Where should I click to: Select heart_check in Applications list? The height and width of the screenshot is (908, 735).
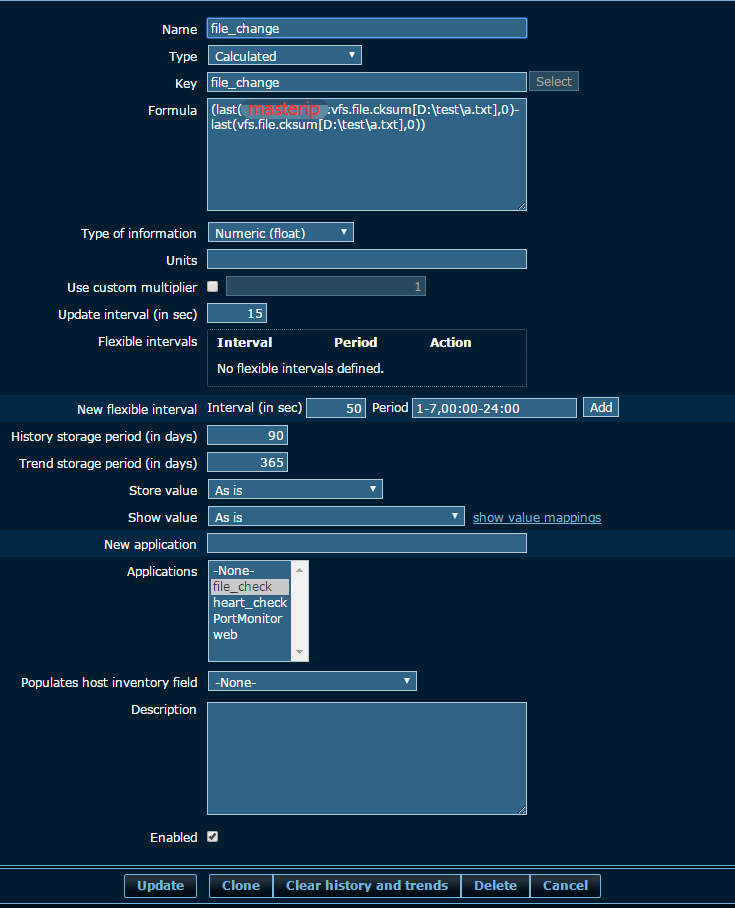click(250, 603)
